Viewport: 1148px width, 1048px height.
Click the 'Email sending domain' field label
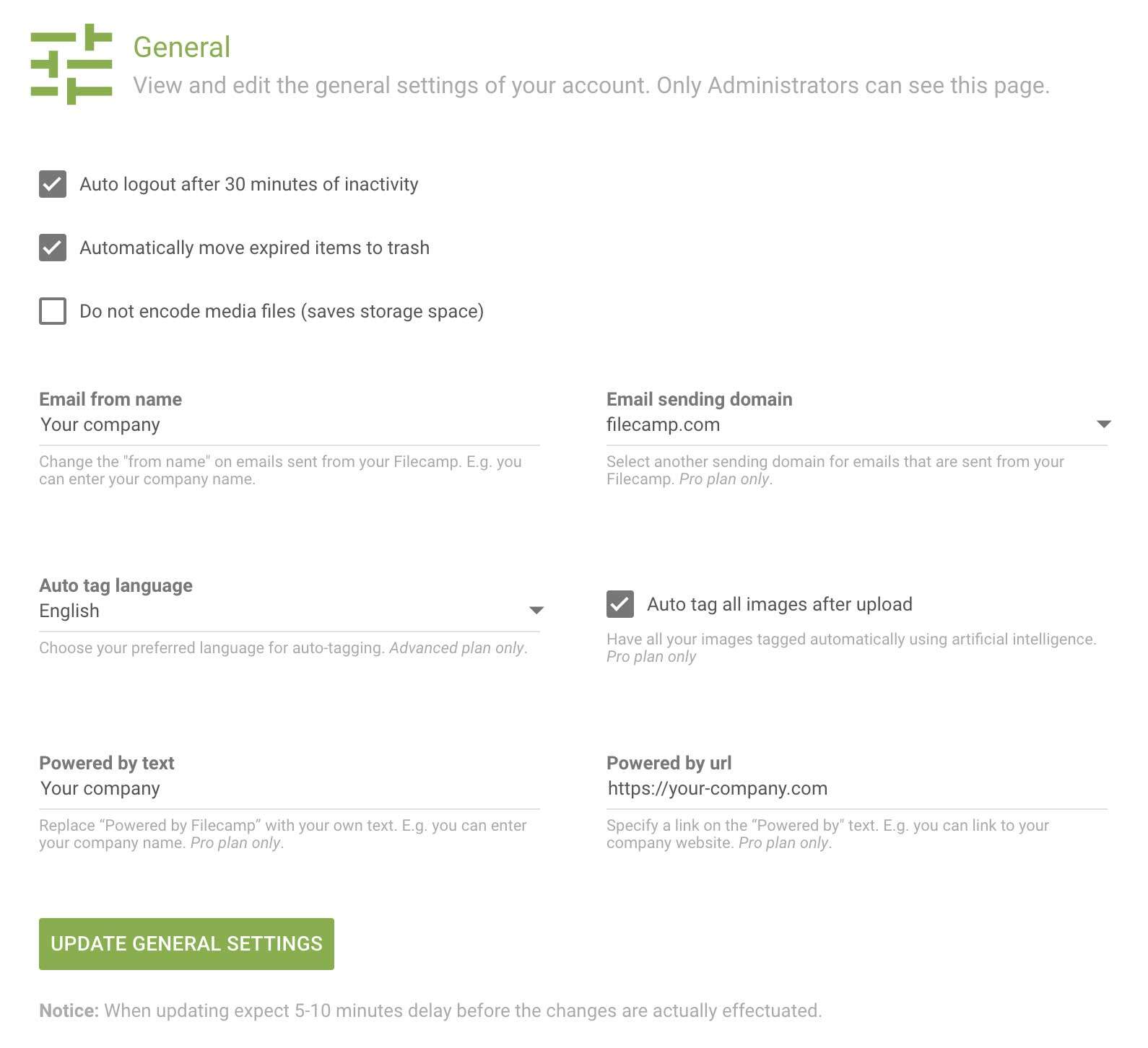699,399
